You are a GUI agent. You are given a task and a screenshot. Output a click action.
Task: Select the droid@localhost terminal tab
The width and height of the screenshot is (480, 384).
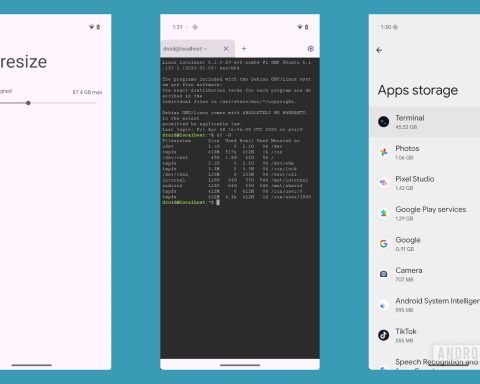point(198,49)
